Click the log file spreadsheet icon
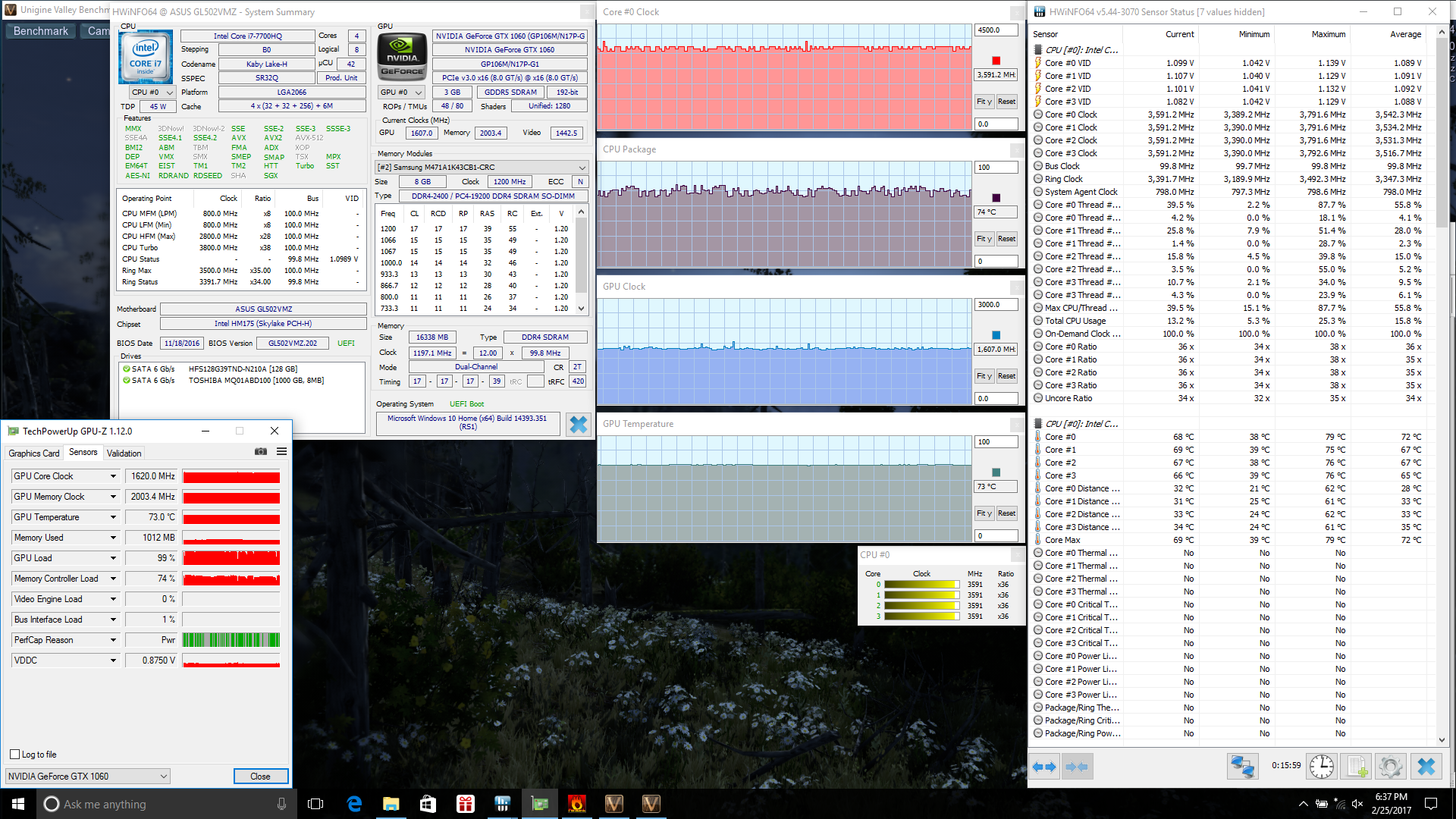1456x819 pixels. click(1357, 767)
